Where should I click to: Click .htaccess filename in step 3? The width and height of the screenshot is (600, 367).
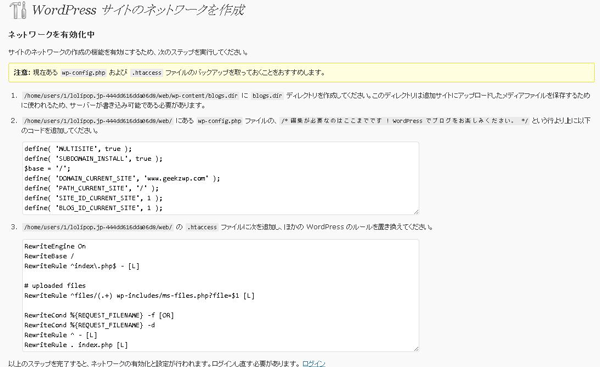(x=202, y=227)
